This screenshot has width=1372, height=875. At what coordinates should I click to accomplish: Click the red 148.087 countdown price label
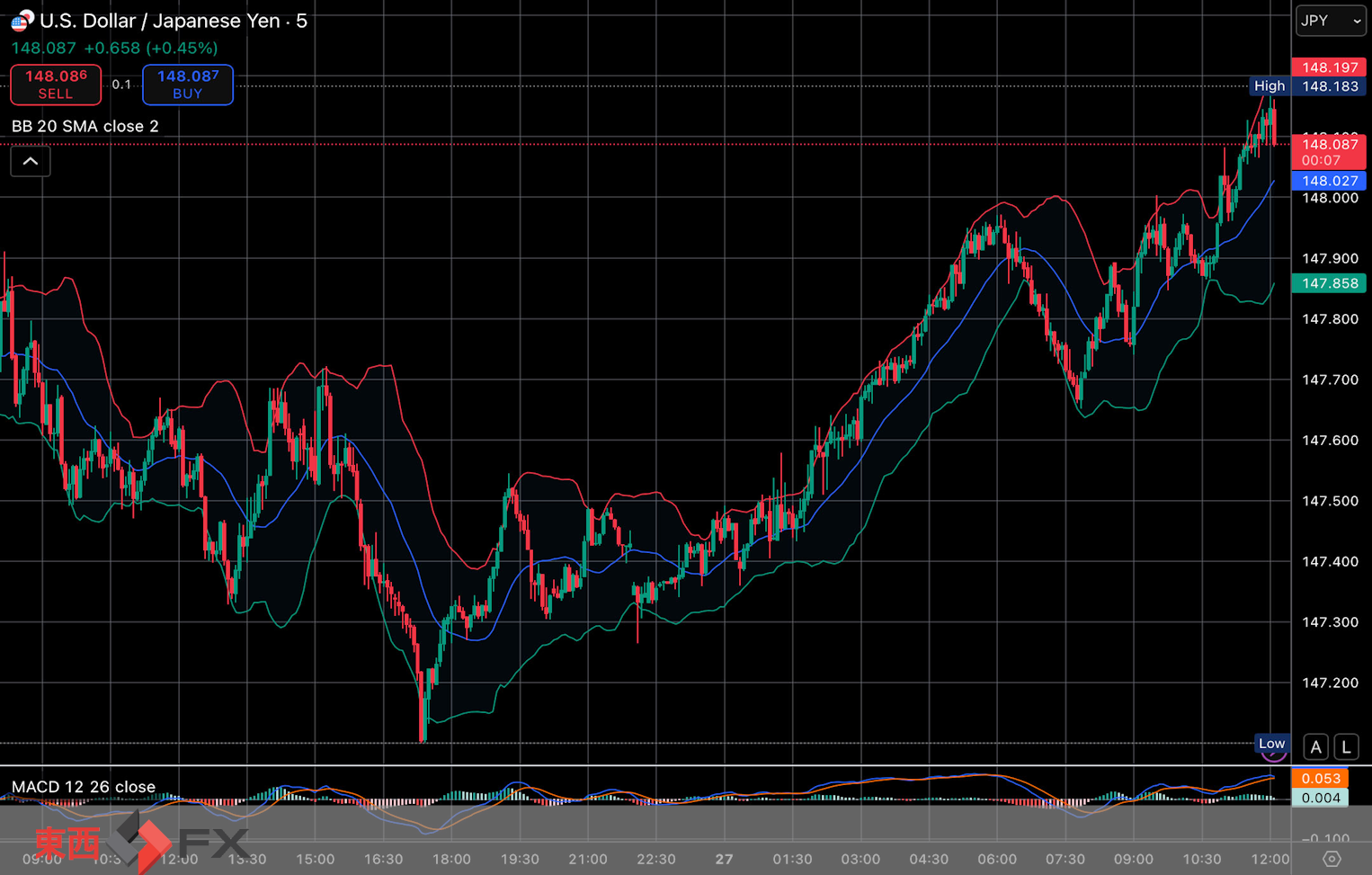click(x=1329, y=152)
